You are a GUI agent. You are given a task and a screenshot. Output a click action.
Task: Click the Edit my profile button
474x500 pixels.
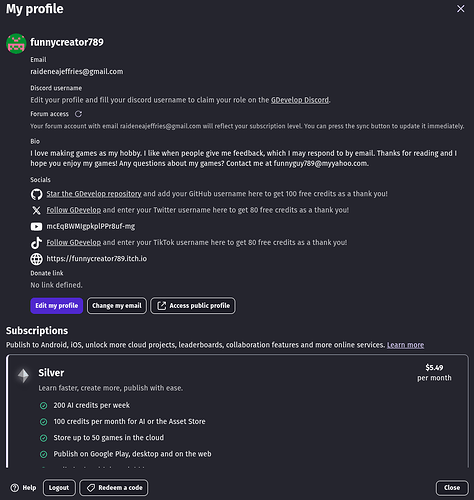(x=57, y=306)
